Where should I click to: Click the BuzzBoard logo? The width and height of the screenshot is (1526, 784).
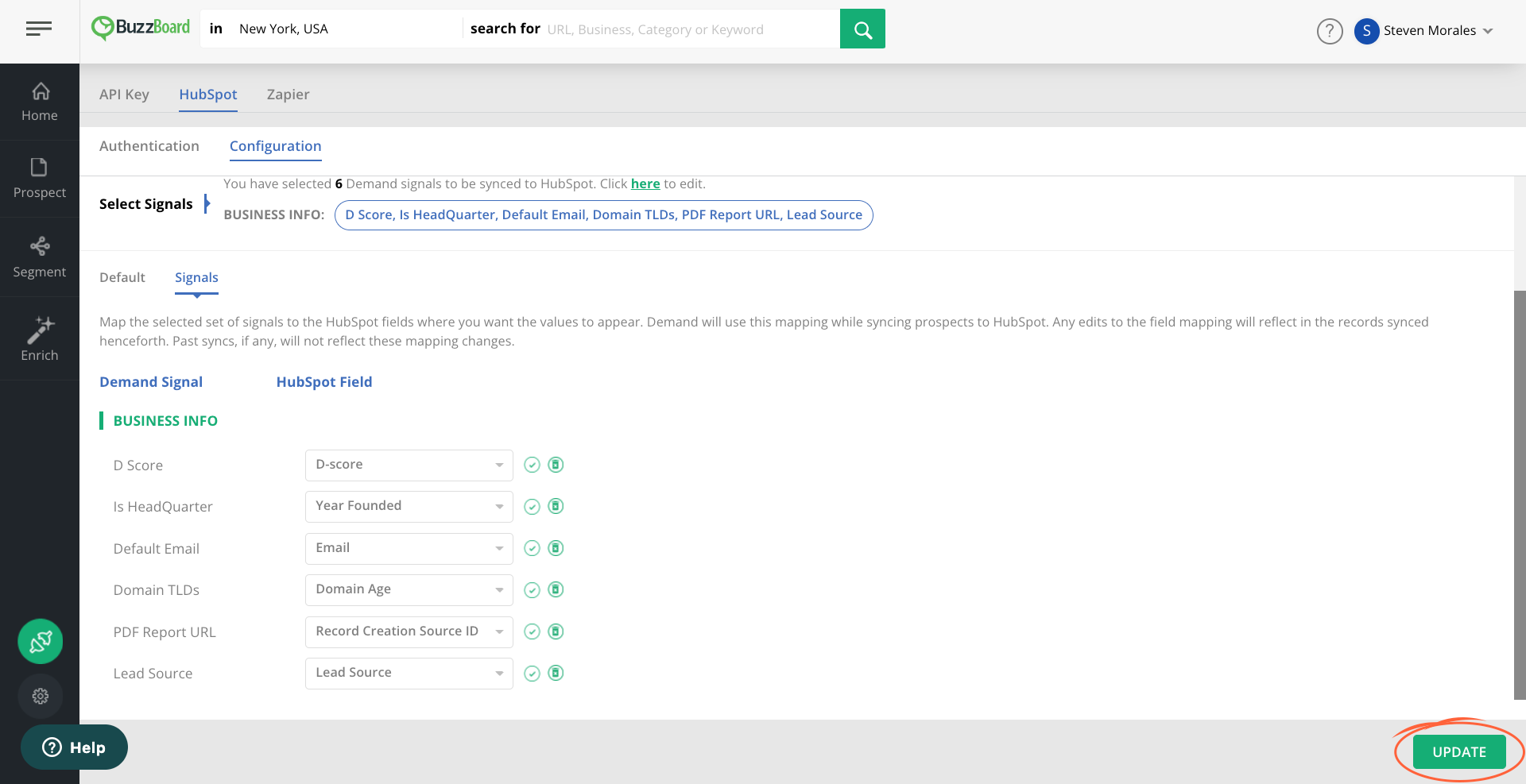click(141, 28)
